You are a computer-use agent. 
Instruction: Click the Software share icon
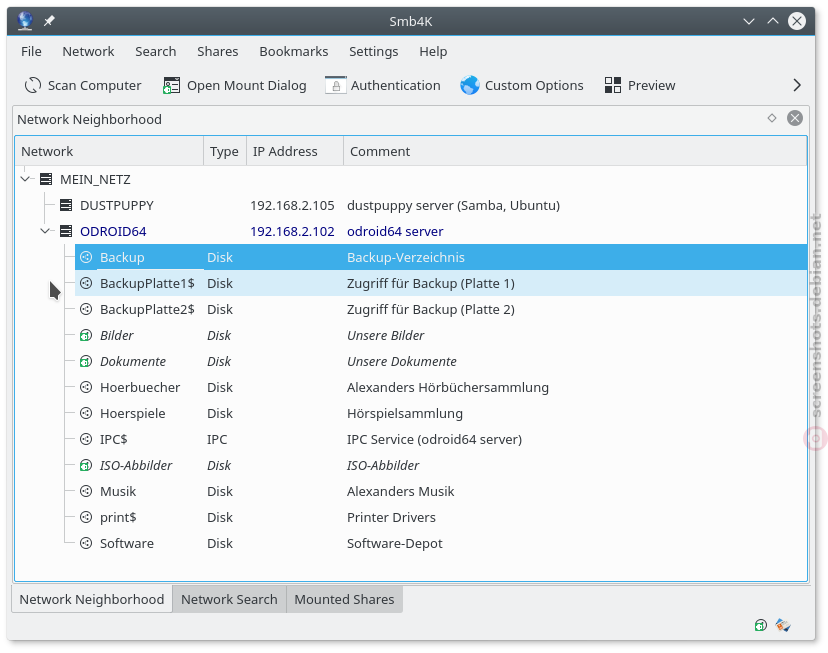86,543
